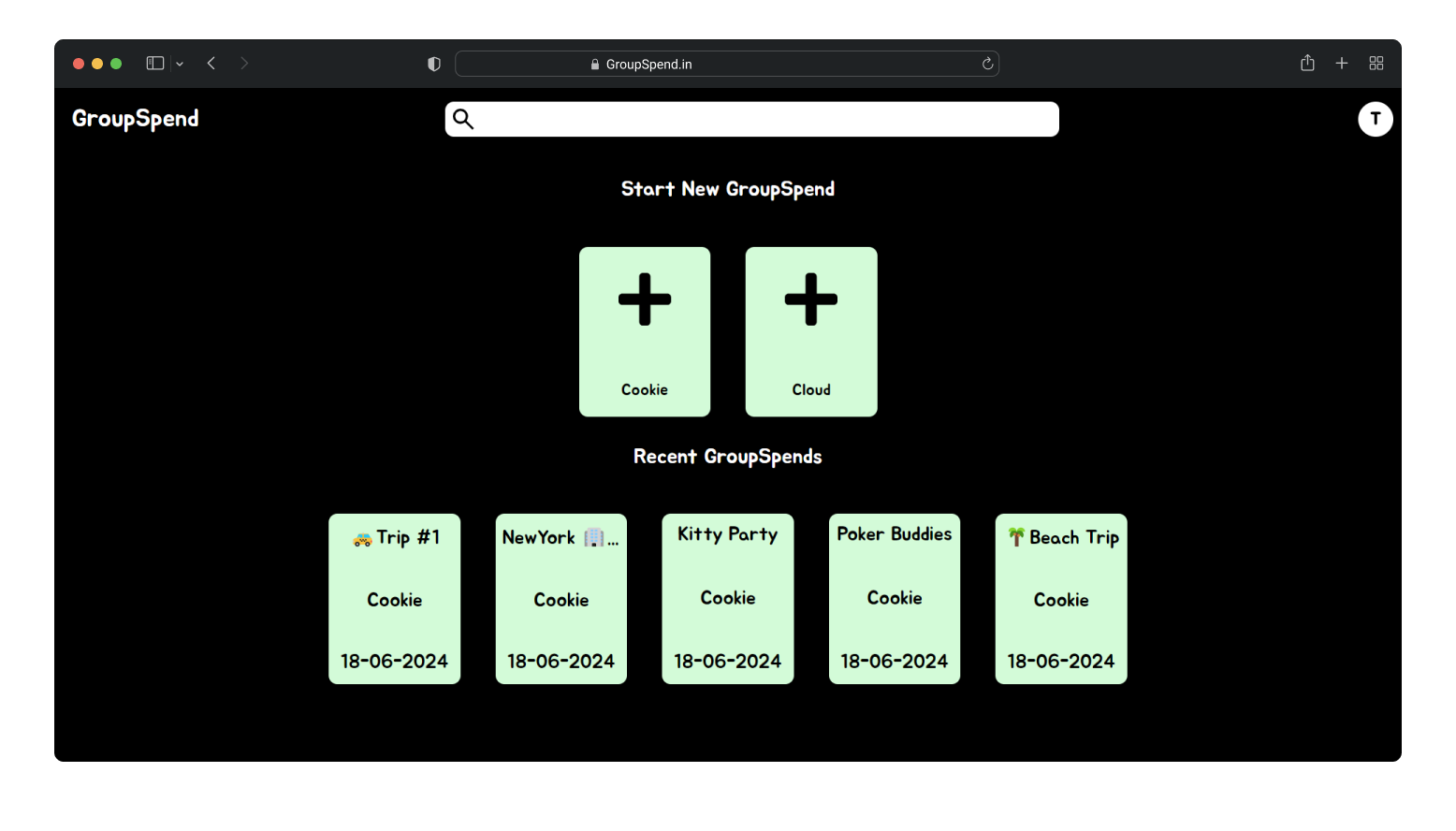Screen dimensions: 1456x831
Task: Go forward to the next page
Action: pos(244,63)
